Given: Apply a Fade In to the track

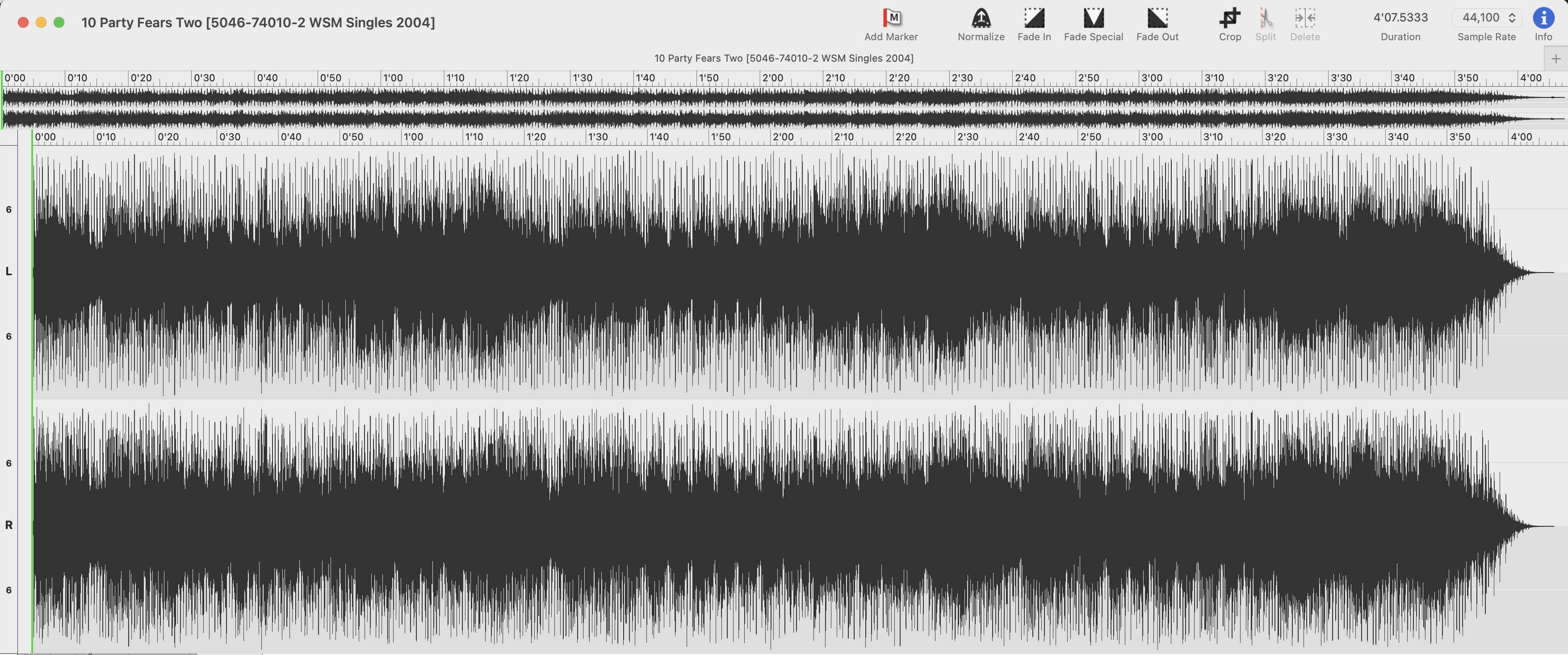Looking at the screenshot, I should click(x=1034, y=18).
